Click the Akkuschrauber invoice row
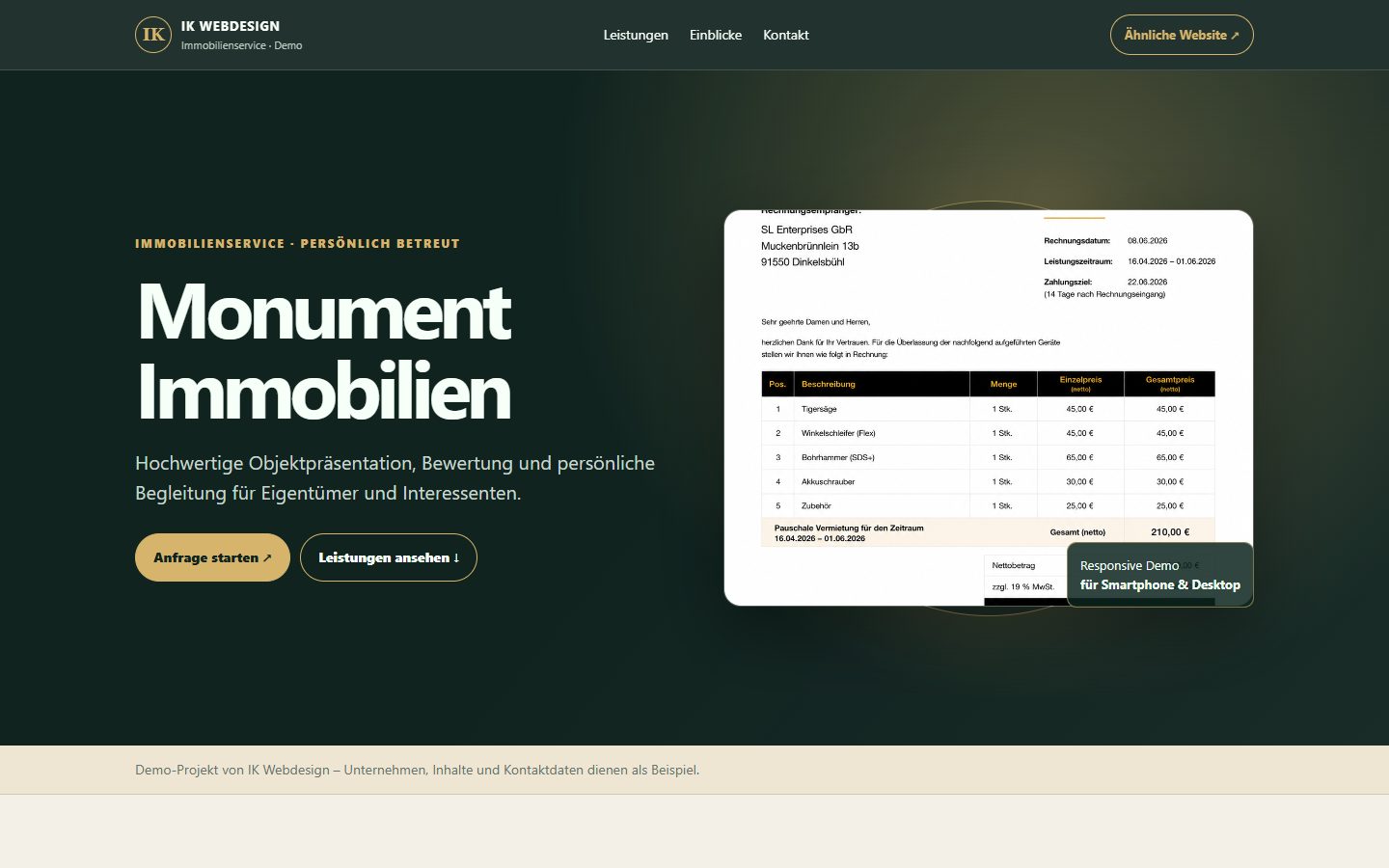 tap(988, 481)
